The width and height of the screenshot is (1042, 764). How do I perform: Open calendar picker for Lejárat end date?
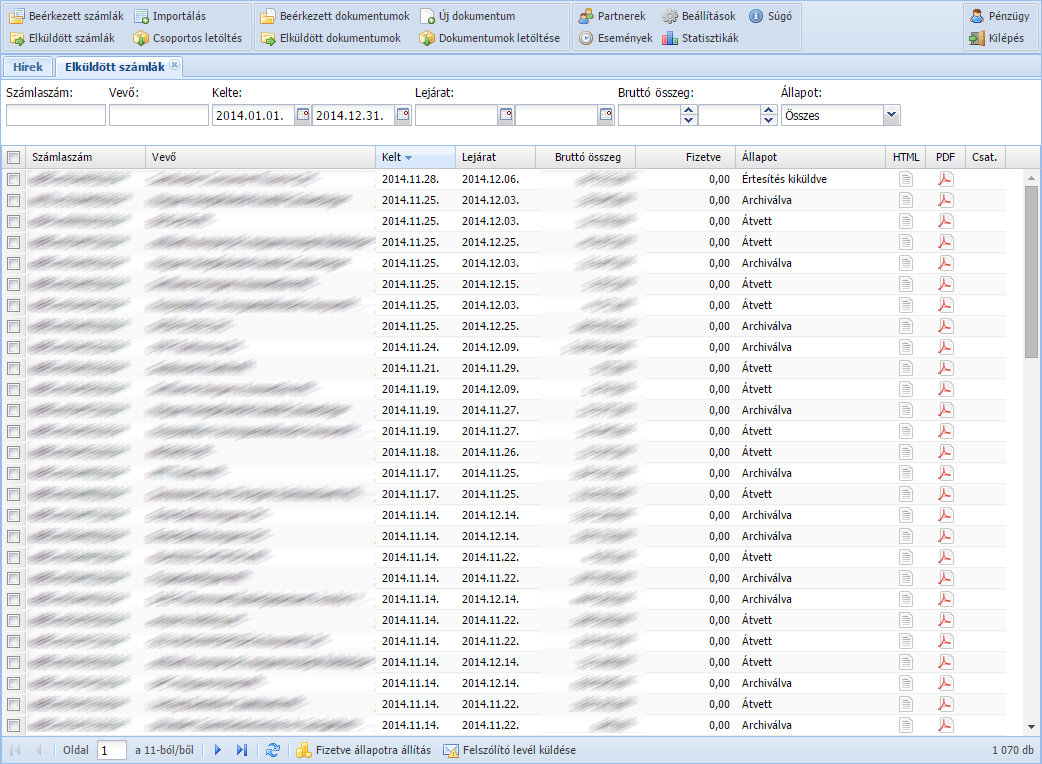pyautogui.click(x=606, y=115)
